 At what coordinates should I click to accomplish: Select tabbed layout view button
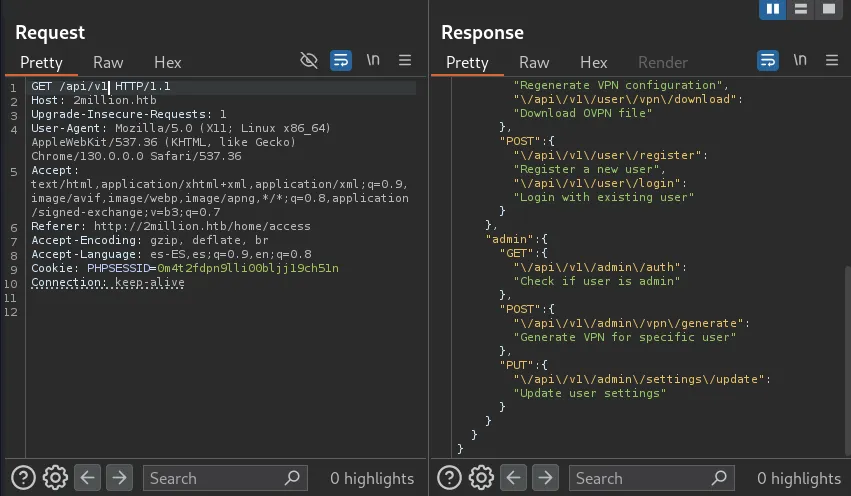point(827,9)
